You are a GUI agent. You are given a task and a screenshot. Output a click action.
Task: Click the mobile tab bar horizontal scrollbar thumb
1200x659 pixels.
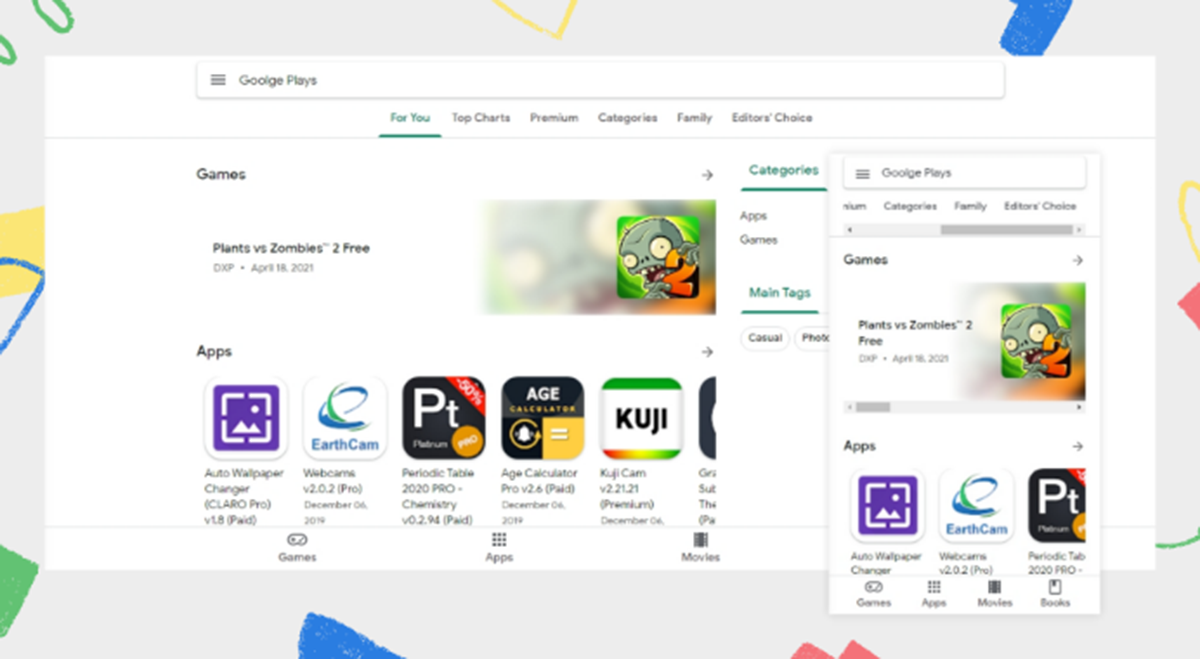(x=1006, y=230)
